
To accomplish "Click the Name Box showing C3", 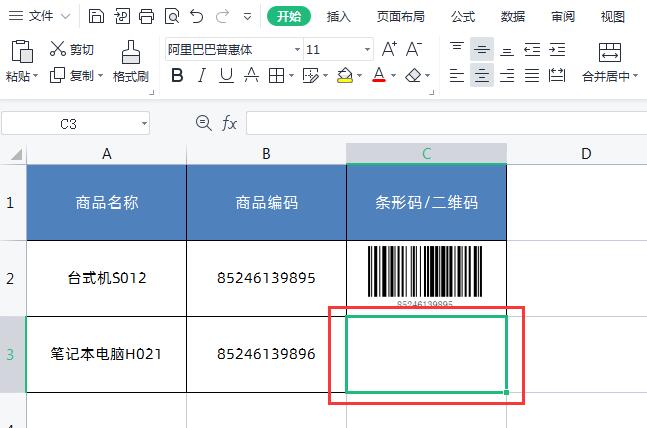I will pyautogui.click(x=76, y=123).
